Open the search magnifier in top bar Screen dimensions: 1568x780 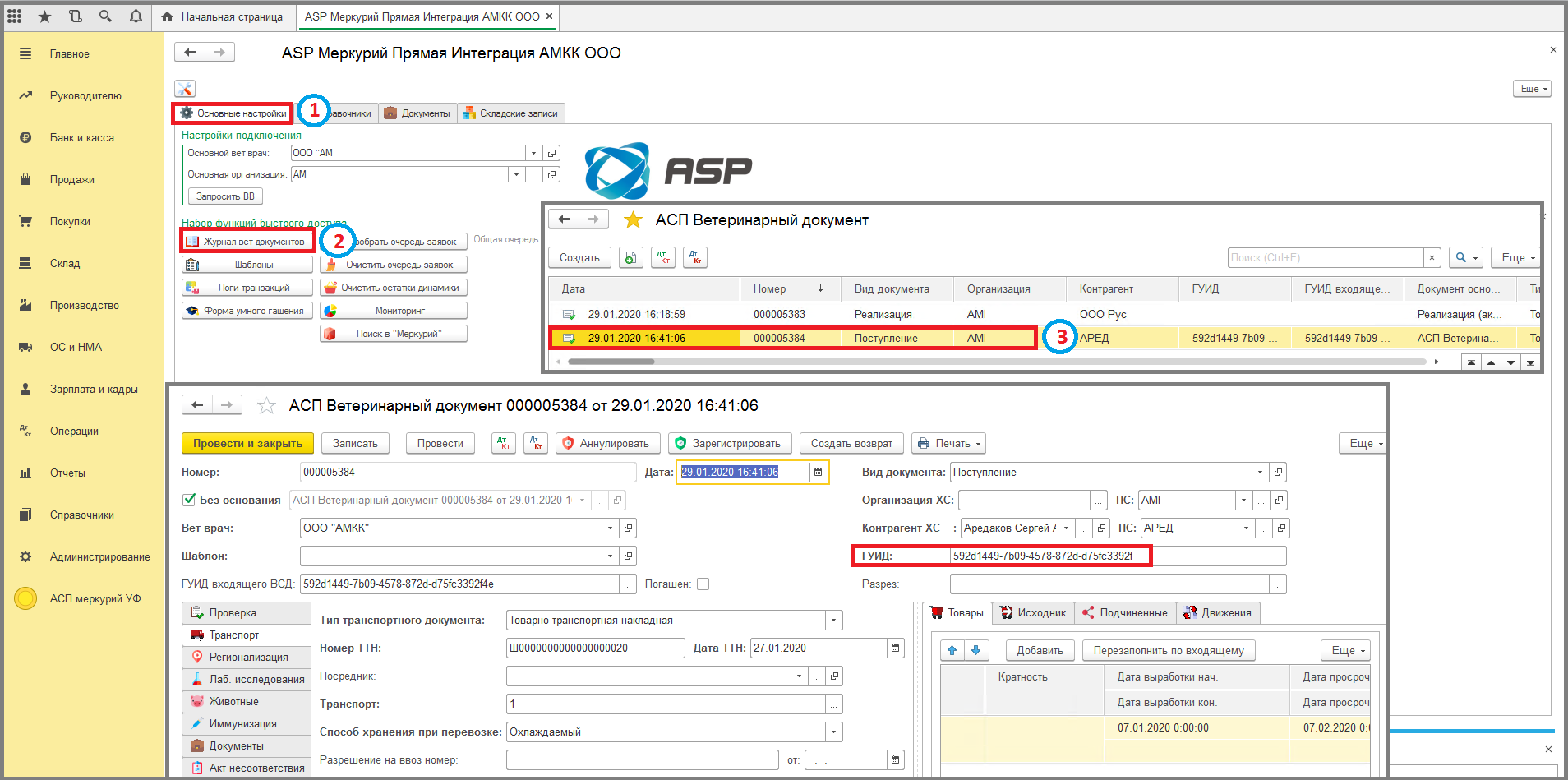105,16
